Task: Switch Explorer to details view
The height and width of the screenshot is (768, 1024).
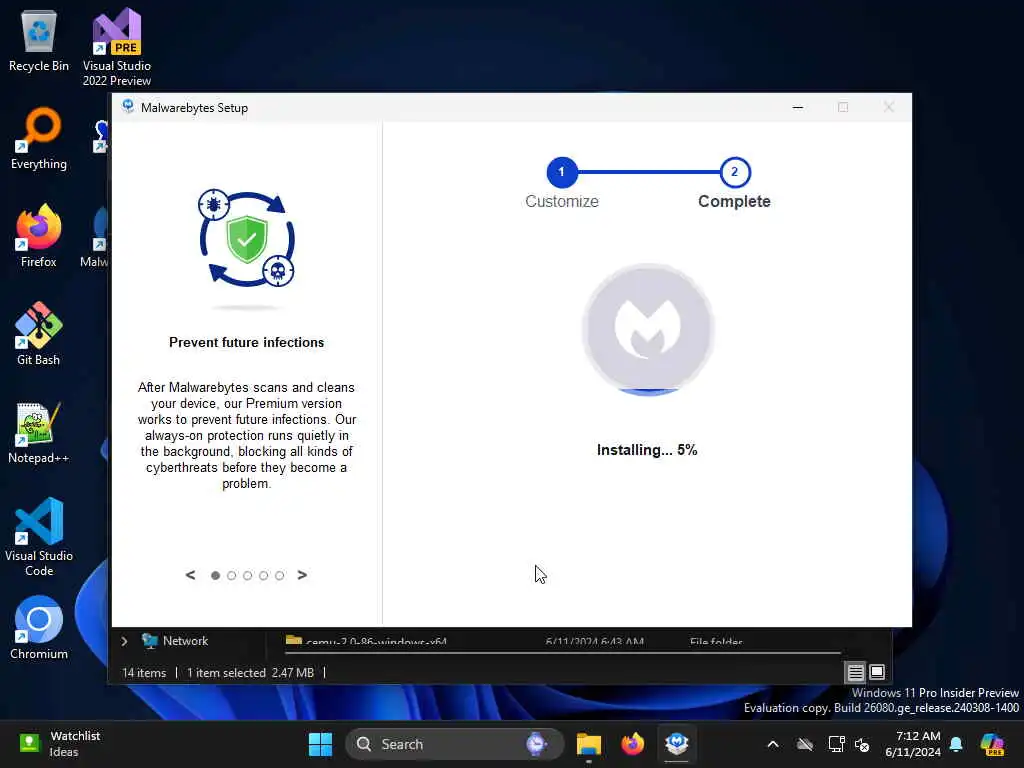Action: (x=855, y=672)
